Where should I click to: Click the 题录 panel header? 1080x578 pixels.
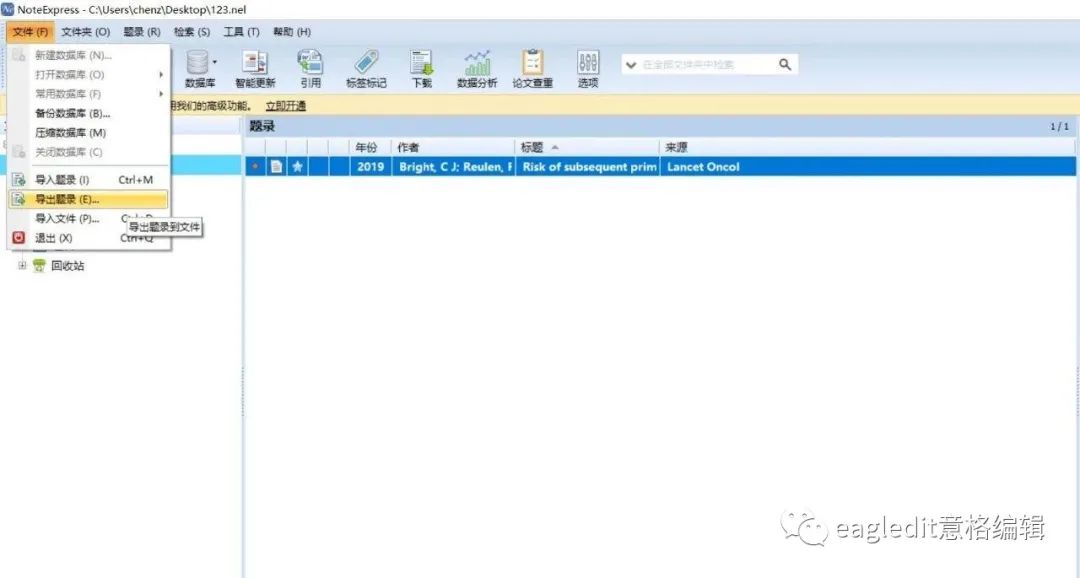point(660,126)
